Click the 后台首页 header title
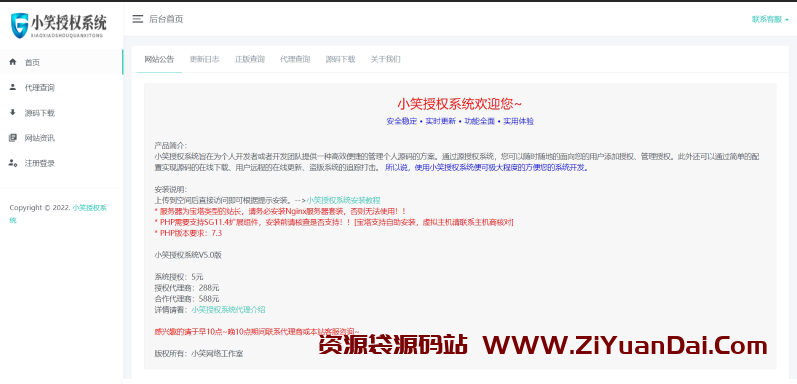Viewport: 797px width, 384px height. tap(166, 19)
